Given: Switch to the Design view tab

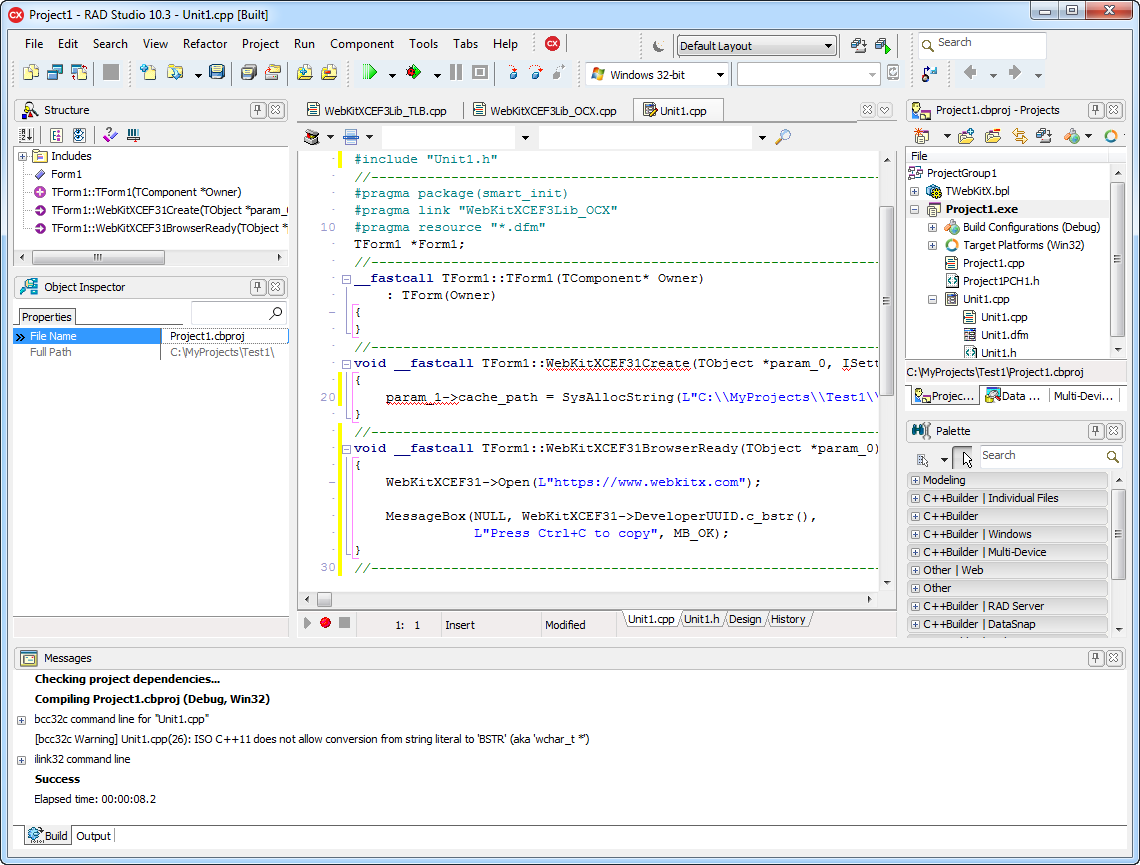Looking at the screenshot, I should 744,619.
